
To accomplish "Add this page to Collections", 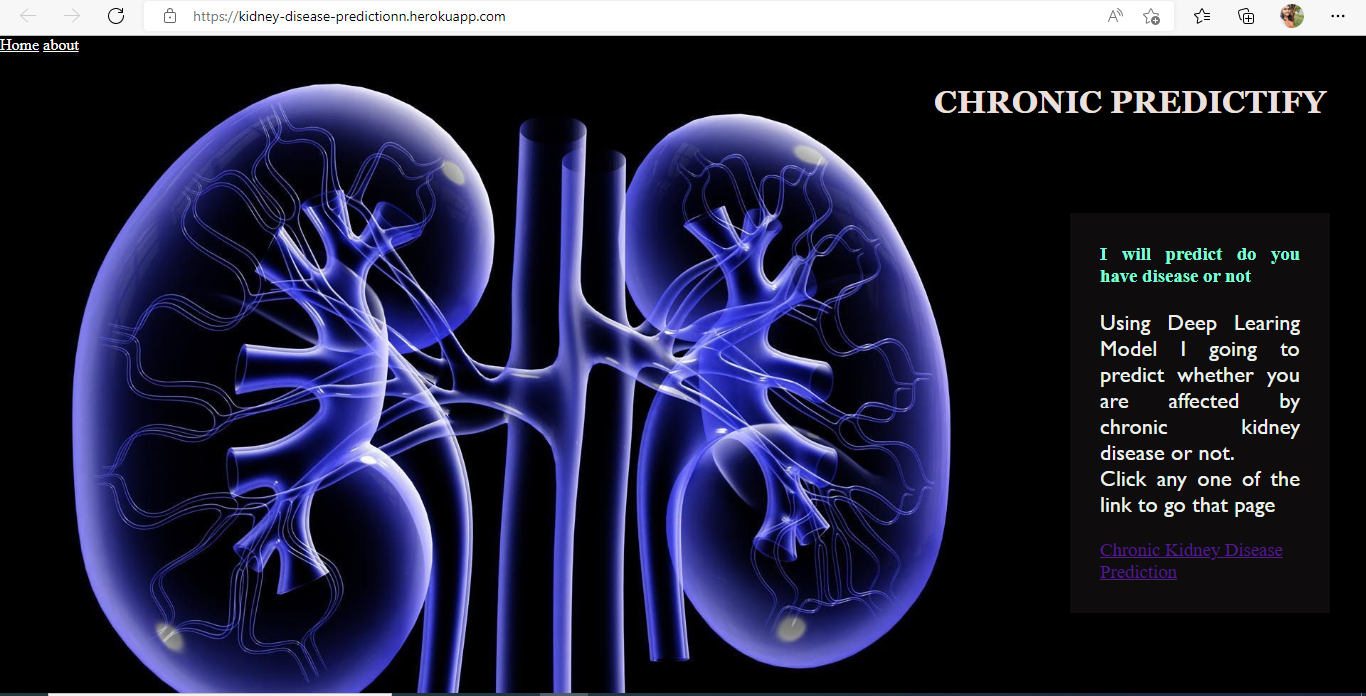I will point(1245,16).
